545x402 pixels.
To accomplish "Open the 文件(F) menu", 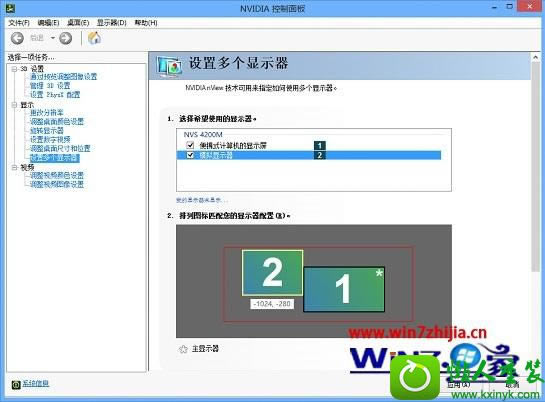I will coord(19,23).
